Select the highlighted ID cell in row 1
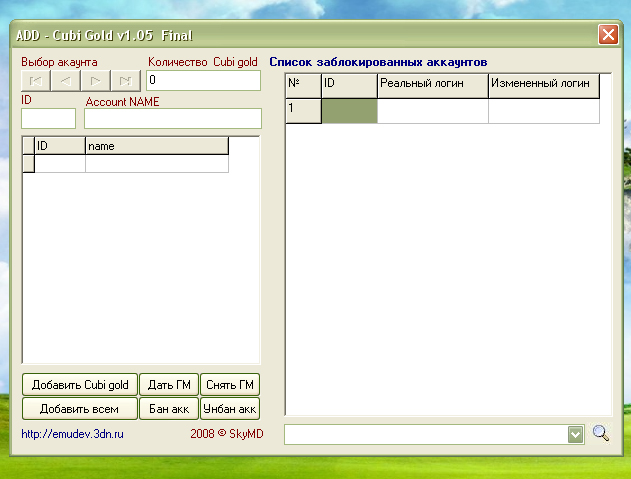Image resolution: width=631 pixels, height=479 pixels. click(349, 110)
